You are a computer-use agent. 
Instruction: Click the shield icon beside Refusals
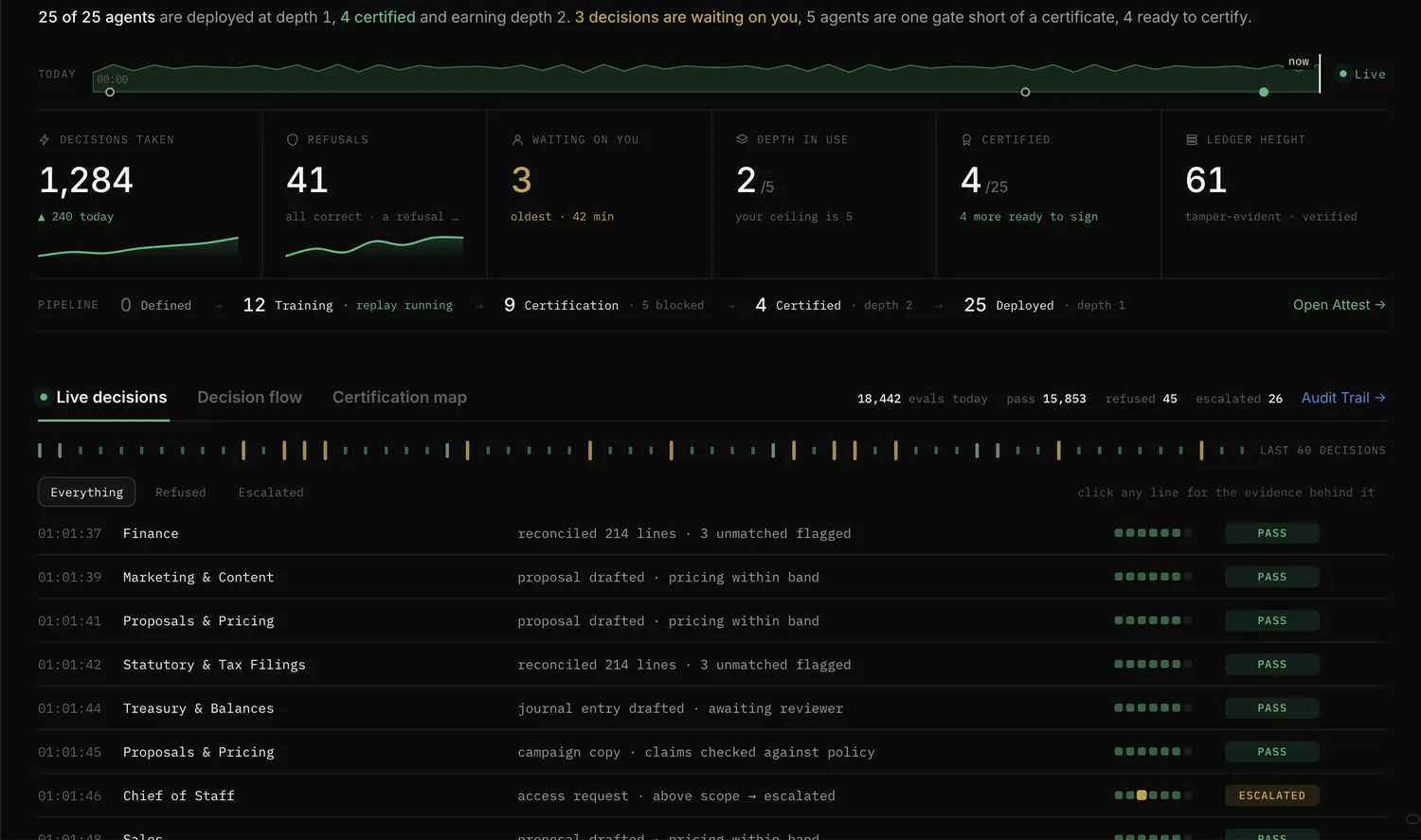[x=293, y=139]
